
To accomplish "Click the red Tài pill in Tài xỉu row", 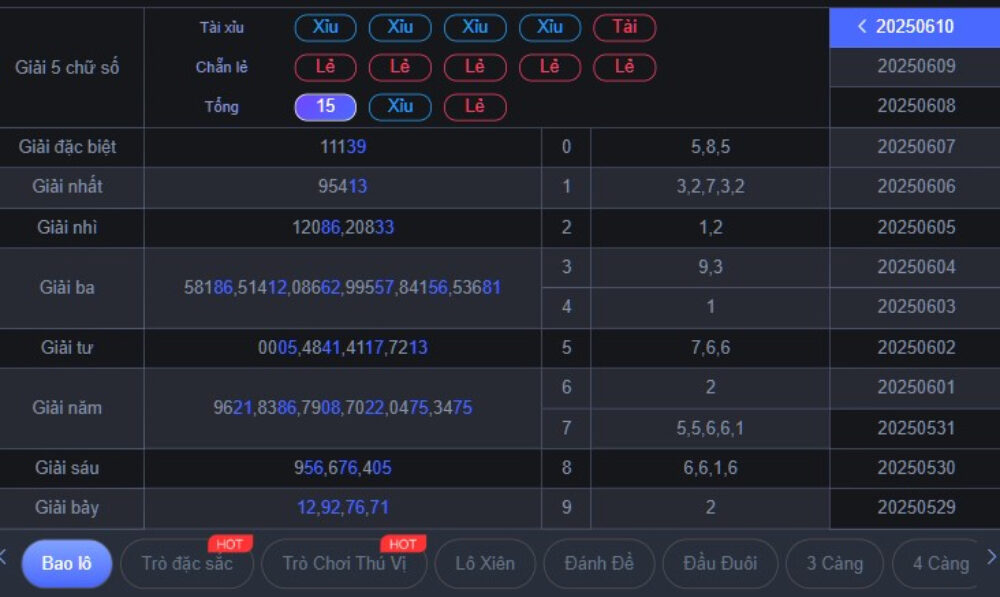I will 624,27.
